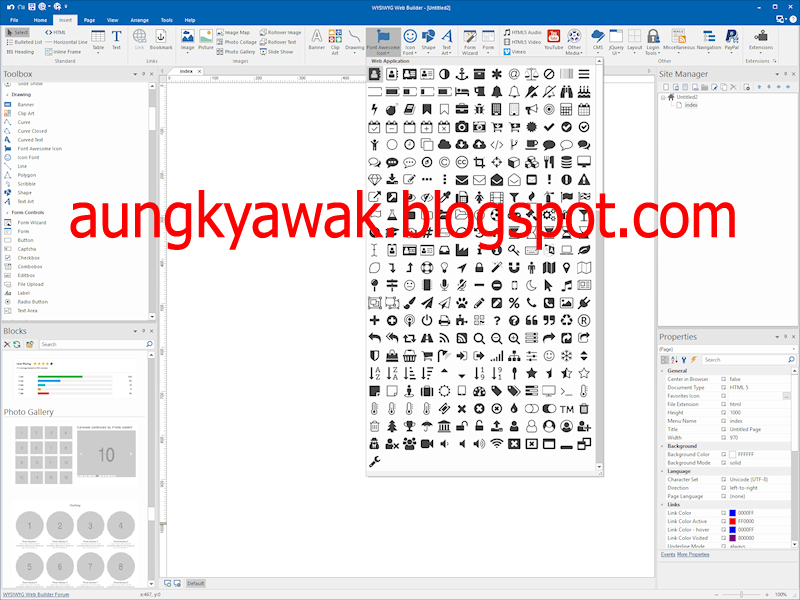The image size is (800, 600).
Task: Click the Default breakpoint button
Action: pyautogui.click(x=195, y=583)
